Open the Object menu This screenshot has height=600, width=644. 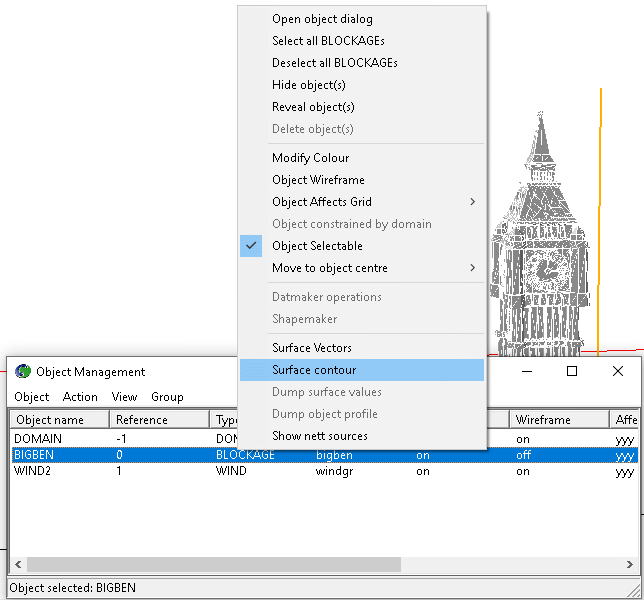(32, 397)
